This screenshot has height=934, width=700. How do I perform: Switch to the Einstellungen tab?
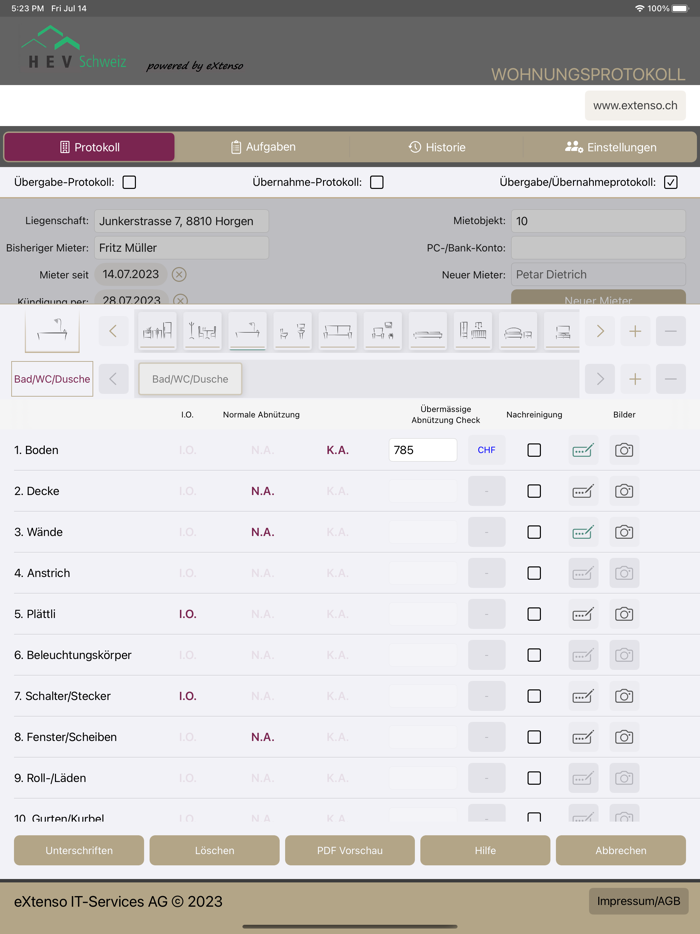(x=610, y=147)
